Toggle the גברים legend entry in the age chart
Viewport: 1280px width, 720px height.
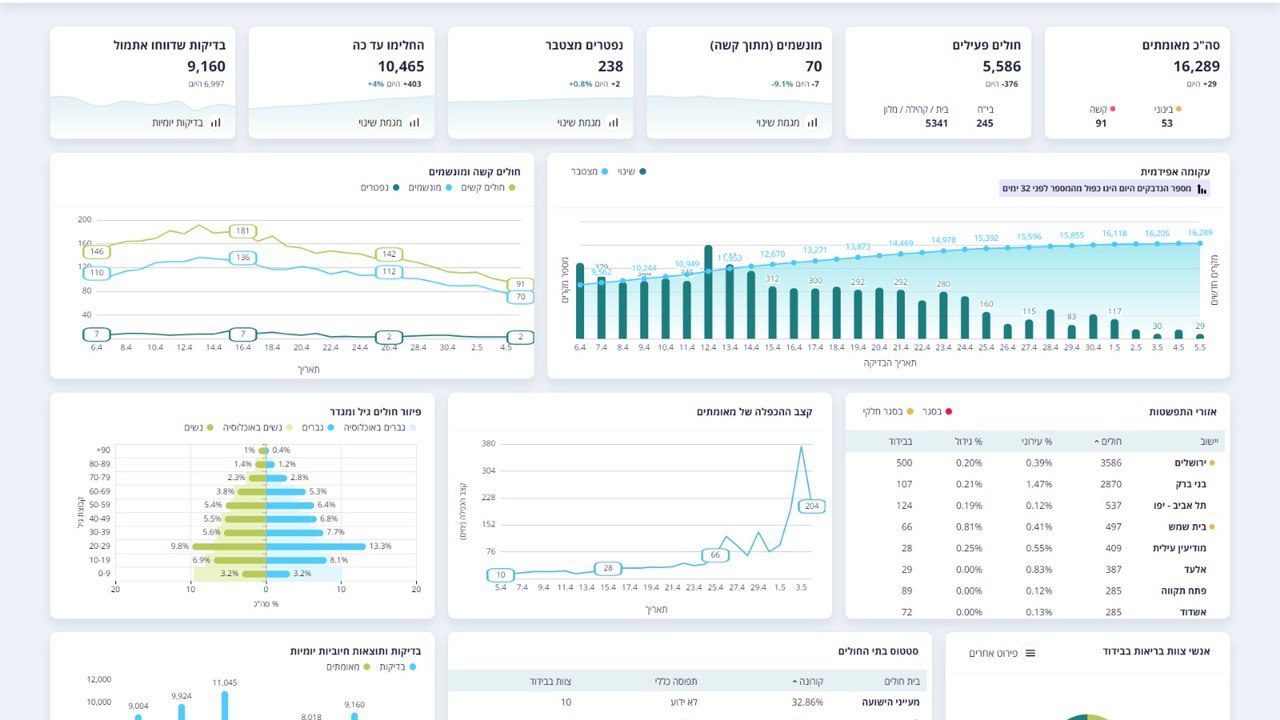click(317, 427)
